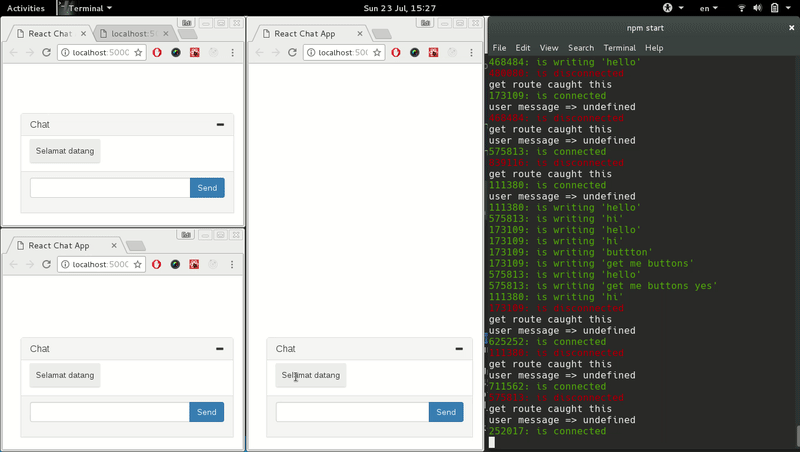Click Selamat datang message in middle chat
The height and width of the screenshot is (452, 800).
[x=311, y=375]
